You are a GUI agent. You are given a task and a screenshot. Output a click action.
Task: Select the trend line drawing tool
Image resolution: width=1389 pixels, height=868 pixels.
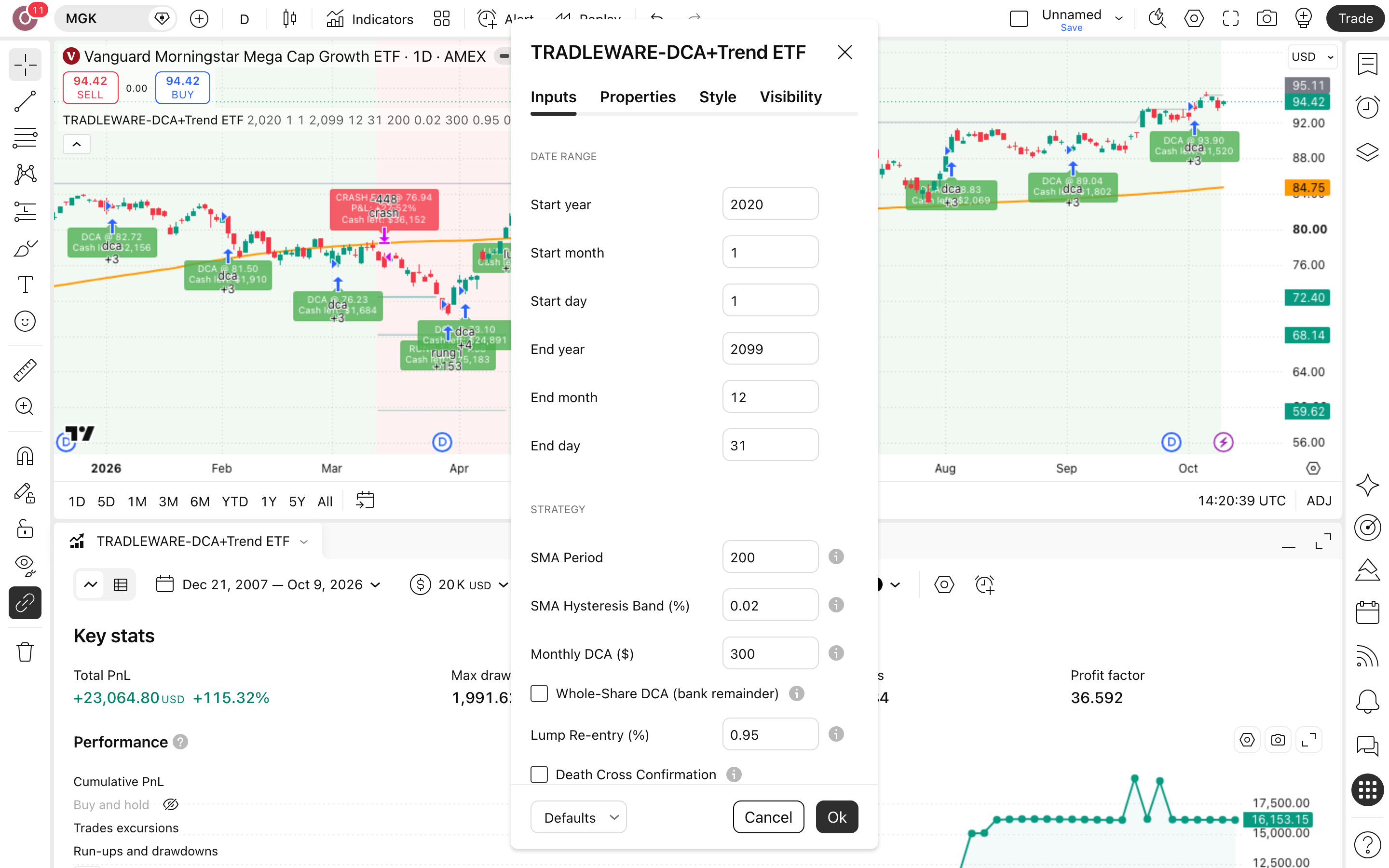(x=25, y=102)
